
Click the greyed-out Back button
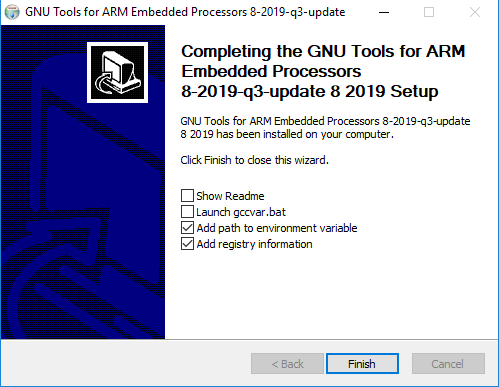[287, 364]
